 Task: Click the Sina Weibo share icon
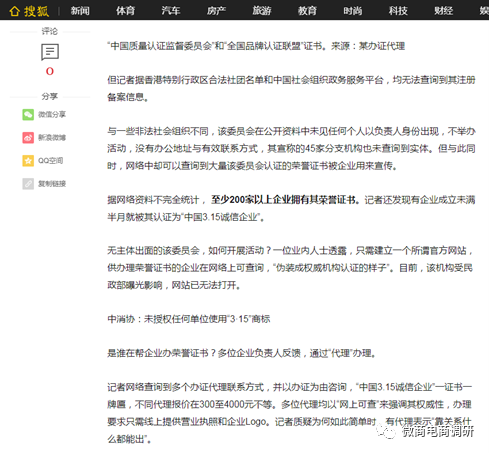point(28,137)
